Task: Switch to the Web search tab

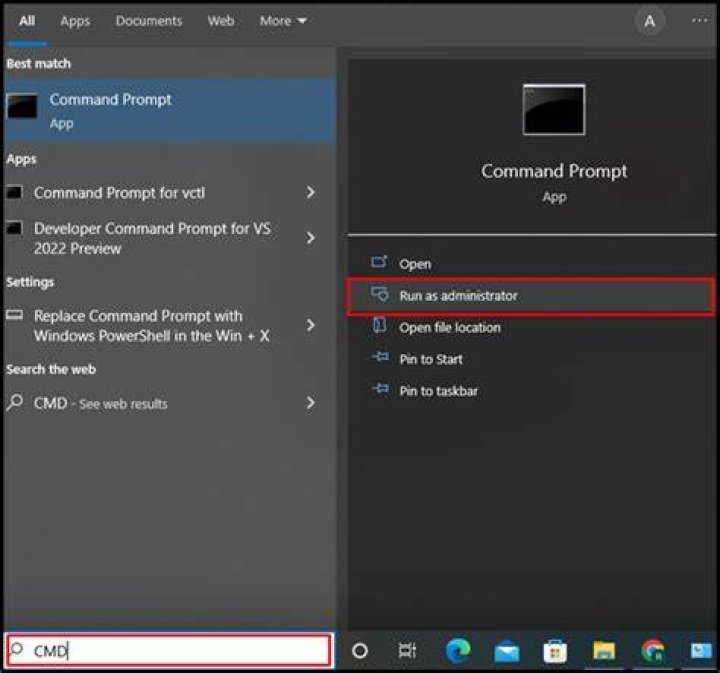Action: click(221, 21)
